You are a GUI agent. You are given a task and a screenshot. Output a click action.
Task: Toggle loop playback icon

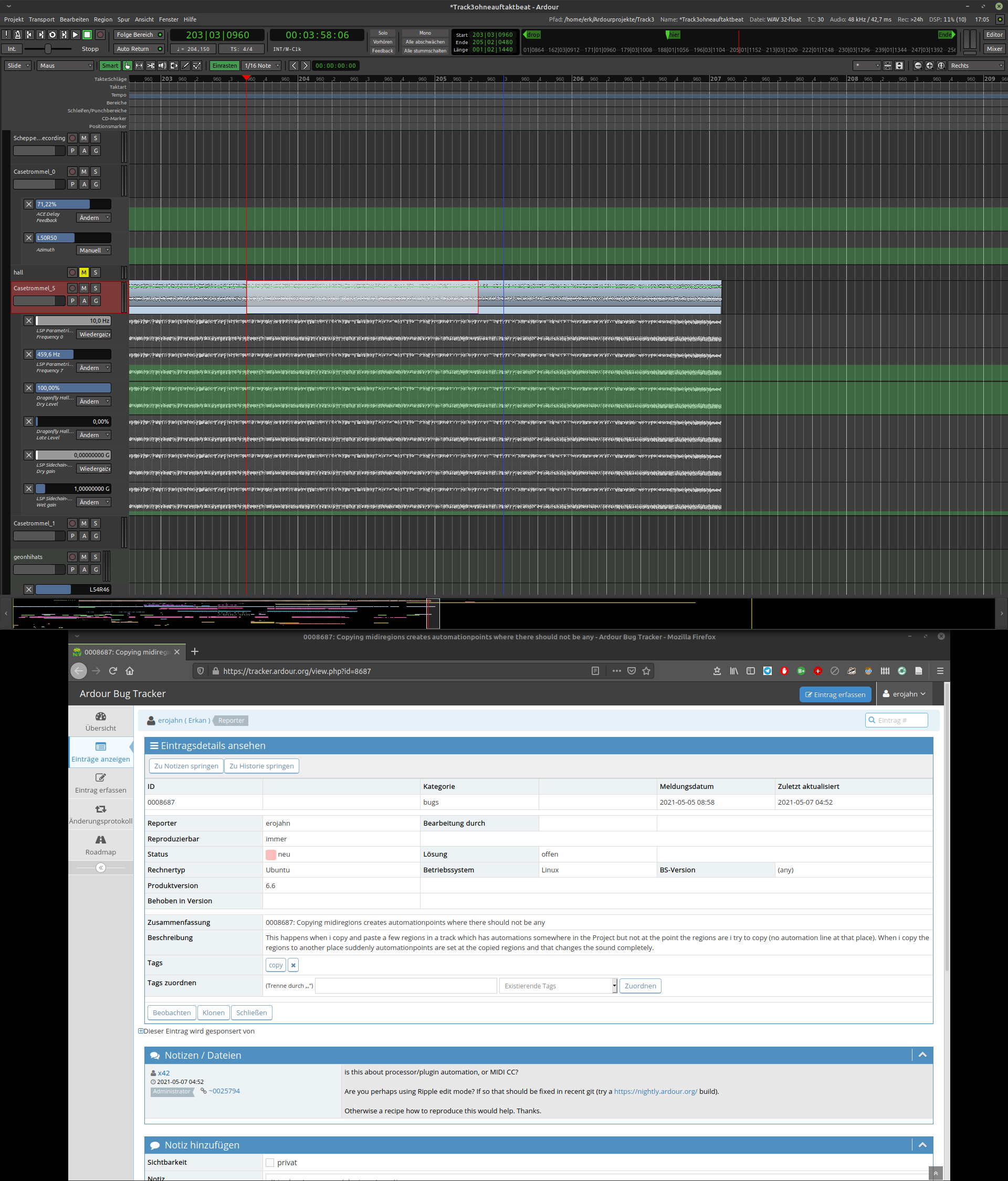tap(52, 35)
